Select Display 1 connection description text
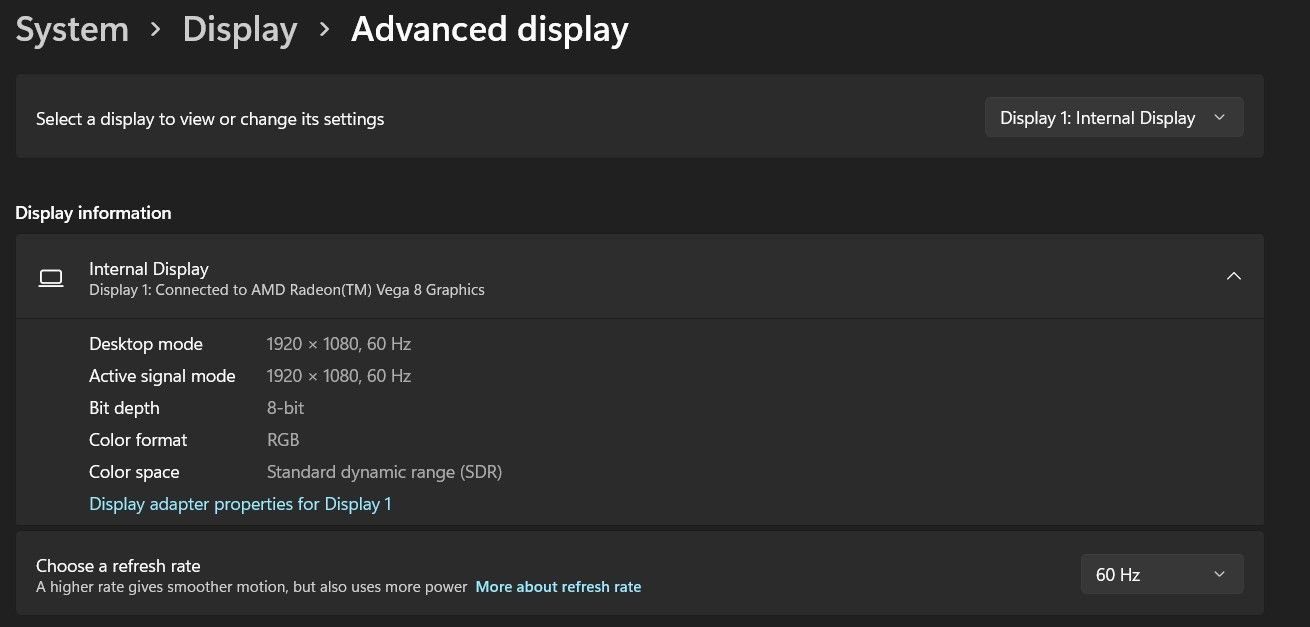Image resolution: width=1310 pixels, height=627 pixels. pos(287,290)
